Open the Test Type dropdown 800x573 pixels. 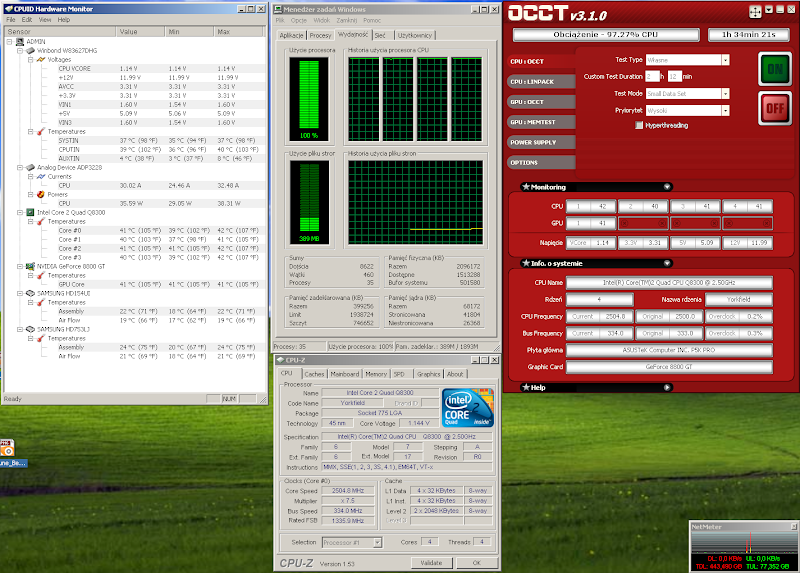click(x=725, y=60)
